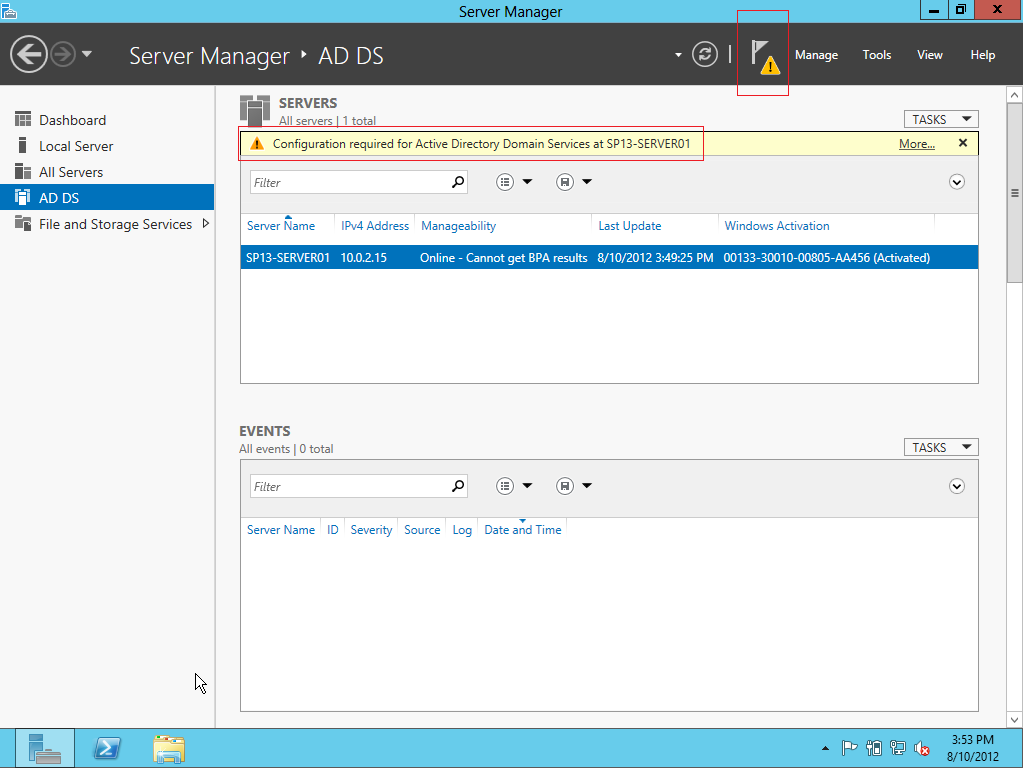
Task: Select All Servers in the sidebar
Action: pyautogui.click(x=107, y=172)
